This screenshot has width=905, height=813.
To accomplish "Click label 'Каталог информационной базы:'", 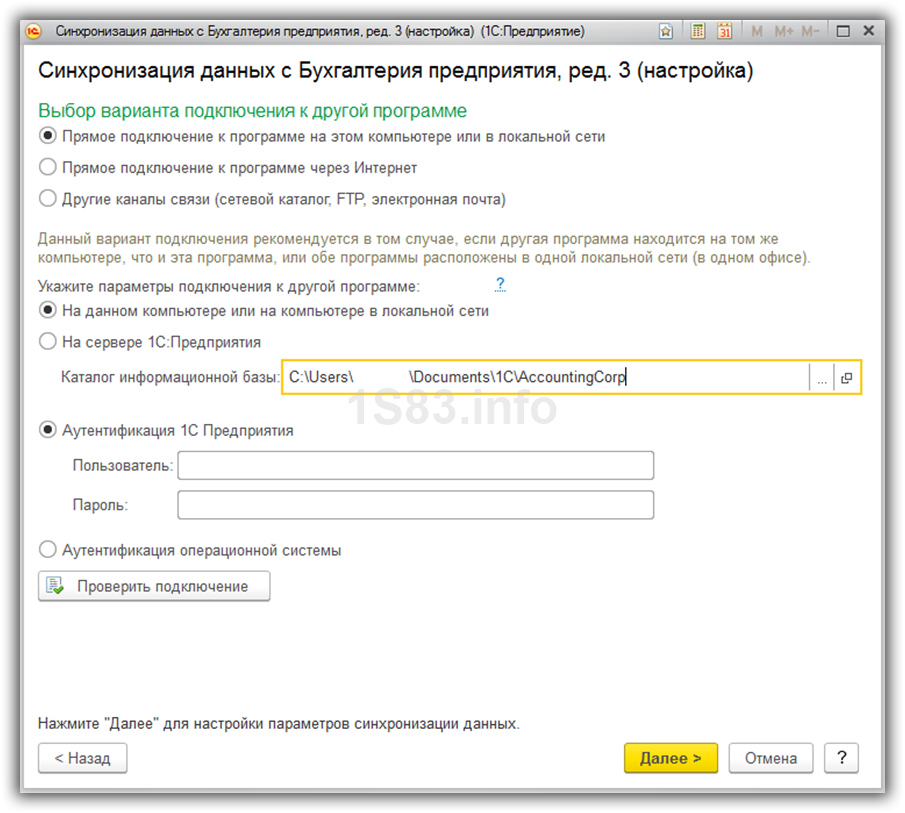I will click(170, 377).
